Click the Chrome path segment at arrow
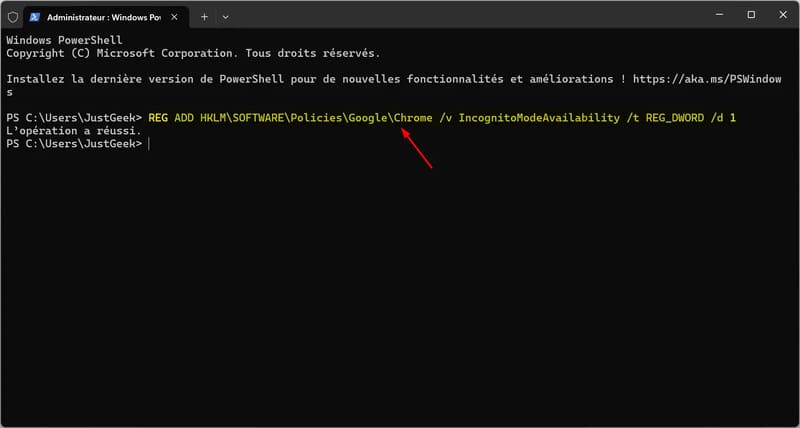 [413, 118]
